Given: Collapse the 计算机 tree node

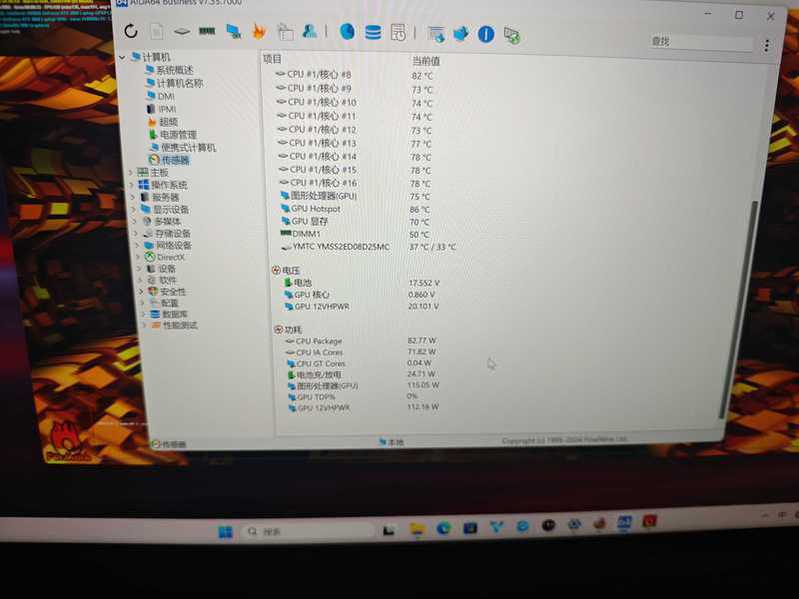Looking at the screenshot, I should pos(122,57).
